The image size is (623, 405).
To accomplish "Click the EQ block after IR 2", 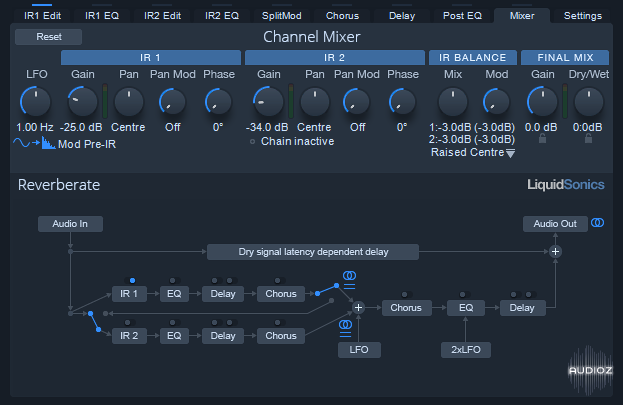I will pyautogui.click(x=174, y=336).
